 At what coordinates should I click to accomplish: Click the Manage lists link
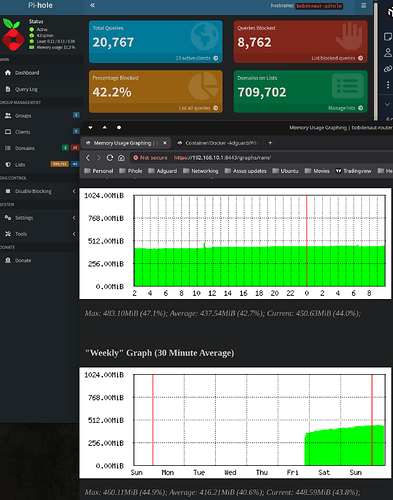(x=342, y=108)
